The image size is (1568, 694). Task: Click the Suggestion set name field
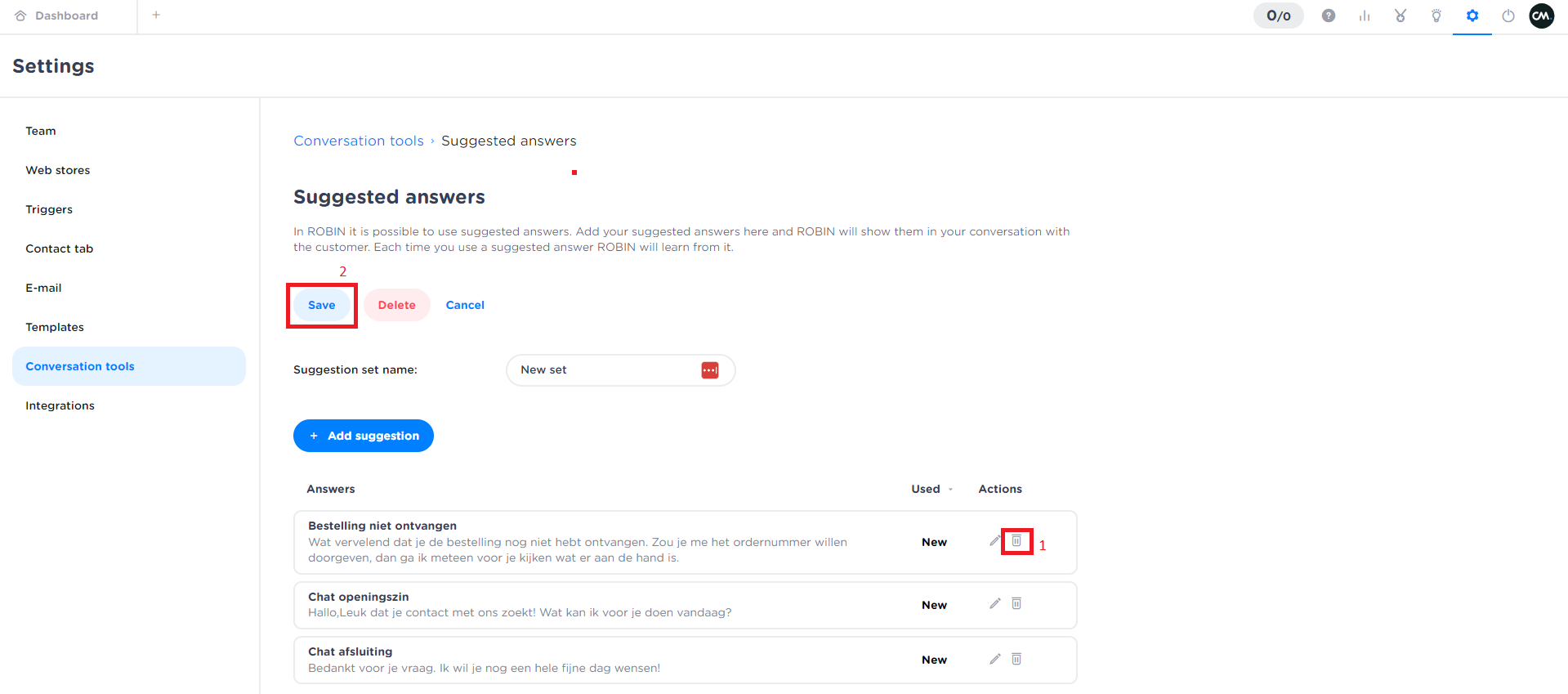(x=605, y=370)
